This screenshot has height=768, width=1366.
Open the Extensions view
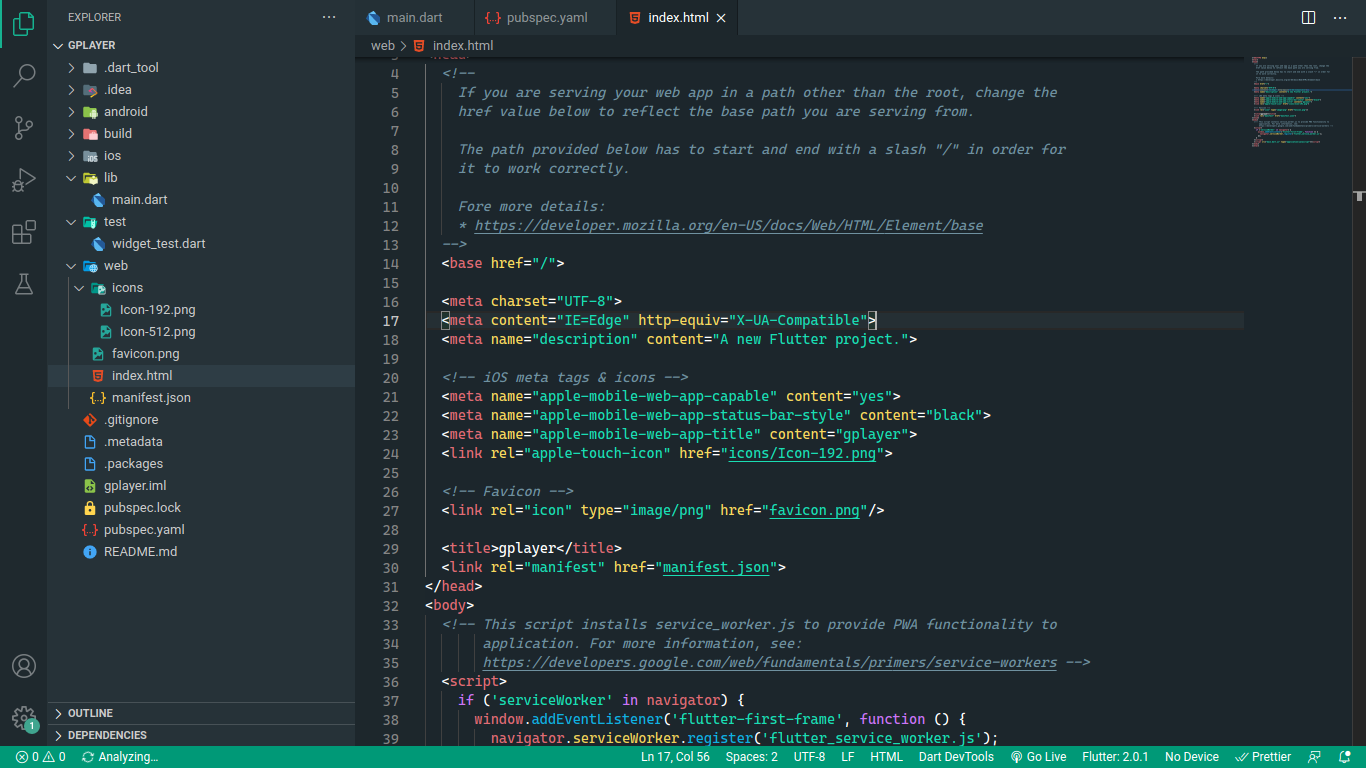click(x=24, y=233)
